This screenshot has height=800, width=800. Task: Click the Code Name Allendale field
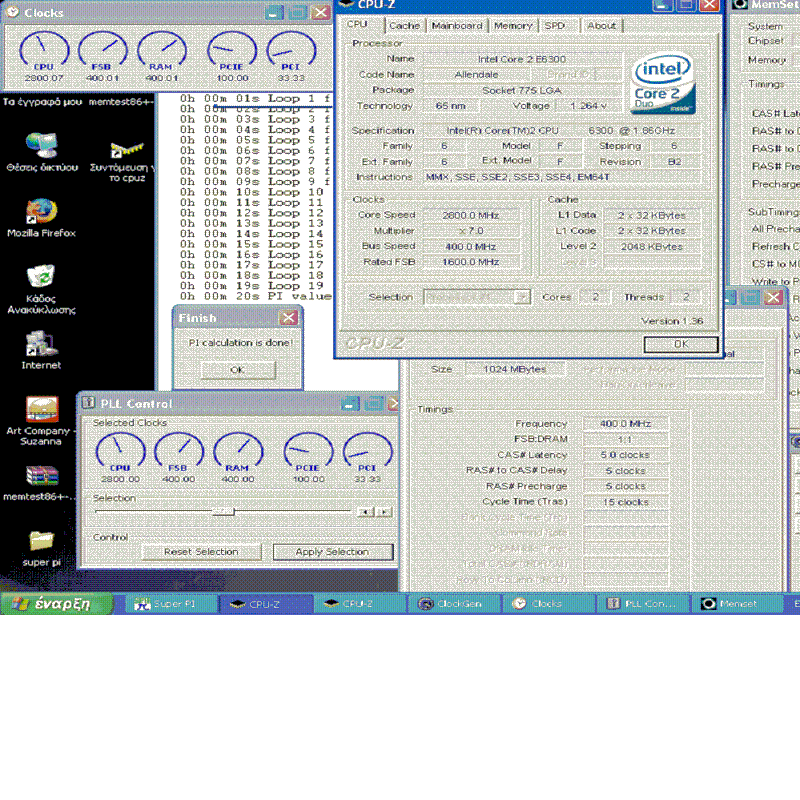(477, 74)
